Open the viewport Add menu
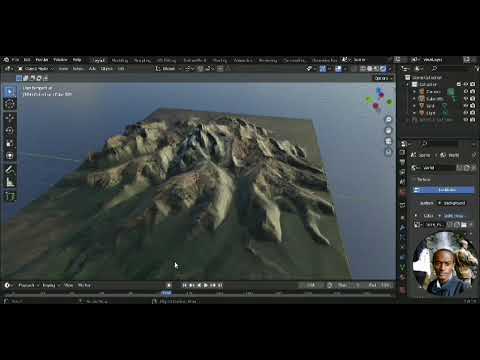 coord(92,69)
